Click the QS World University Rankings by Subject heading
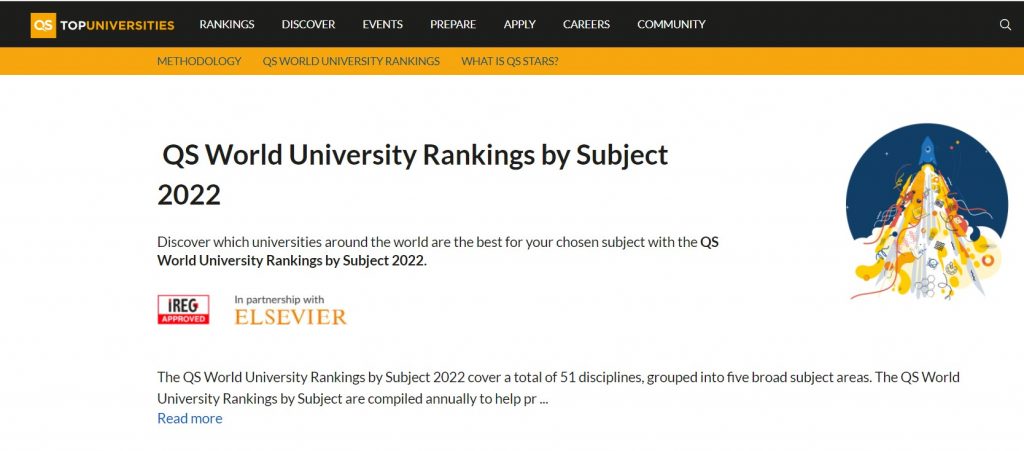Image resolution: width=1024 pixels, height=451 pixels. tap(413, 175)
